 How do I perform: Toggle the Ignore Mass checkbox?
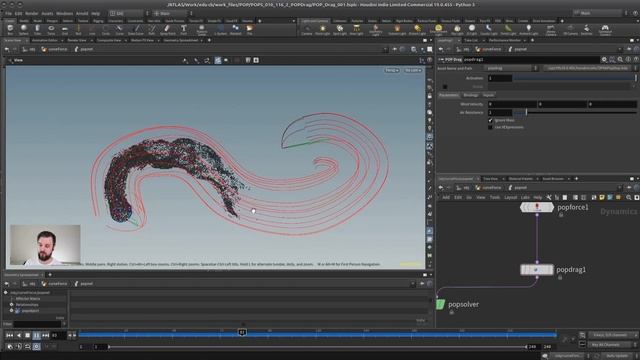pyautogui.click(x=490, y=120)
